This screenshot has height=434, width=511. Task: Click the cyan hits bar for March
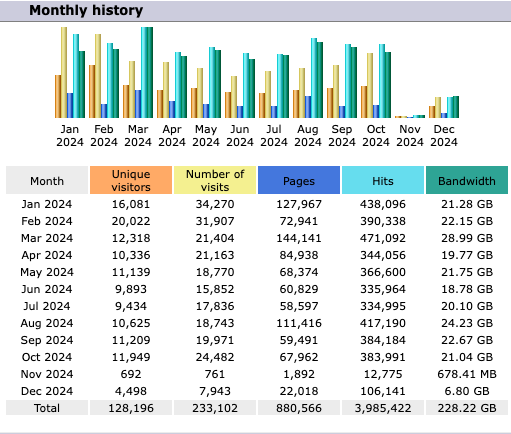click(144, 72)
